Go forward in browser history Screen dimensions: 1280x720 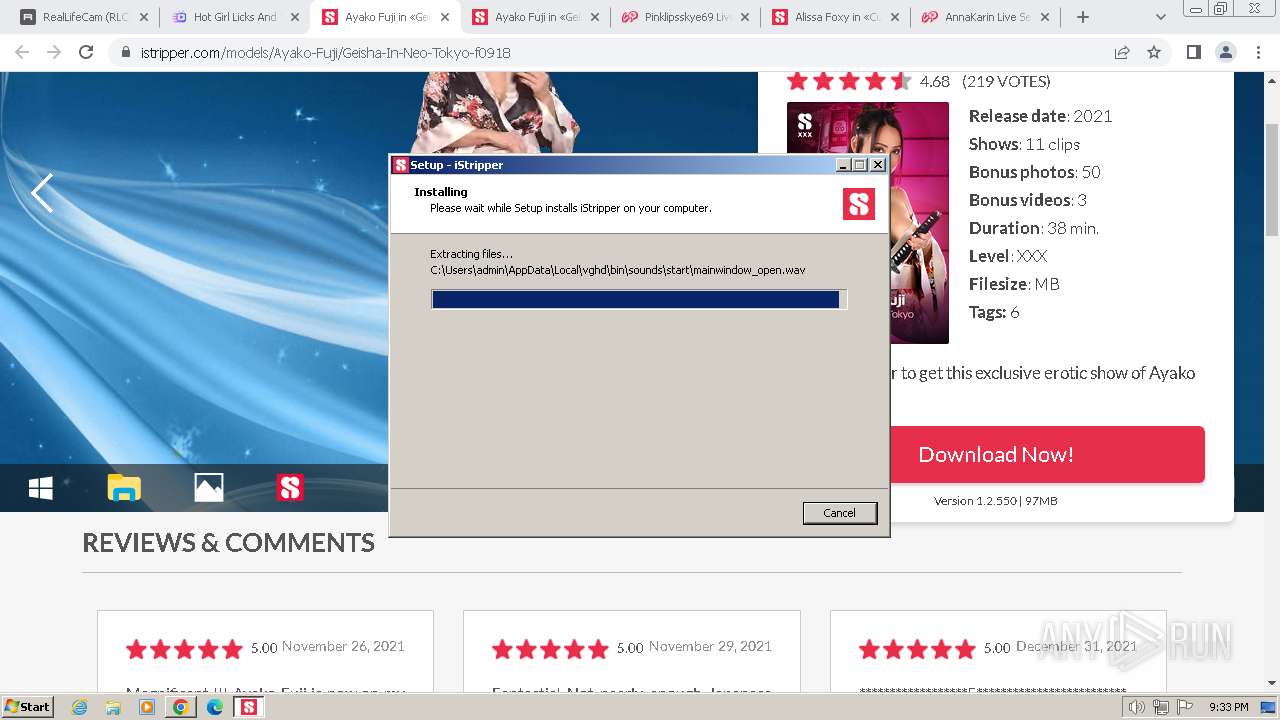[x=54, y=52]
